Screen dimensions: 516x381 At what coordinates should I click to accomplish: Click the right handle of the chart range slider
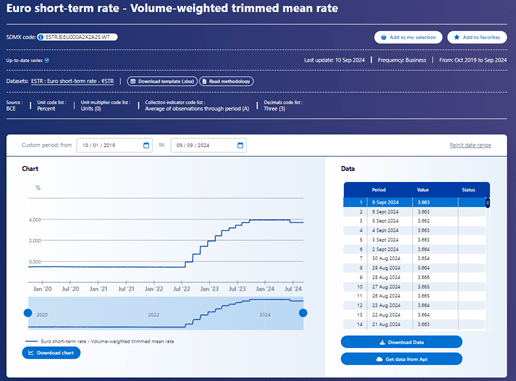303,313
